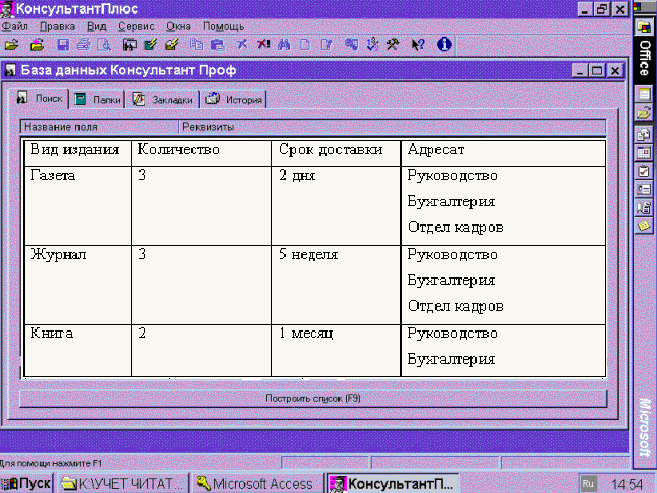
Task: Click the copy documents toolbar icon
Action: 197,44
